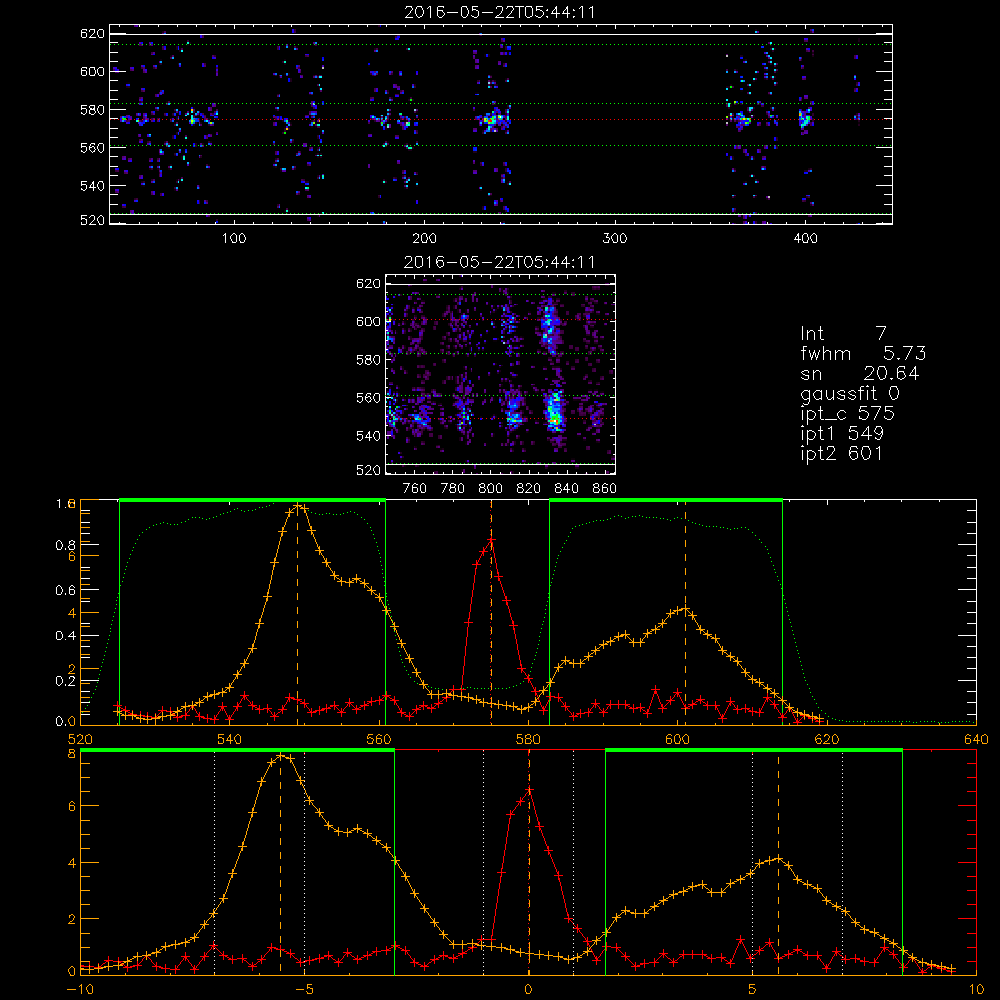1000x1000 pixels.
Task: Click x-axis label -10 of bottom plot
Action: [x=80, y=989]
